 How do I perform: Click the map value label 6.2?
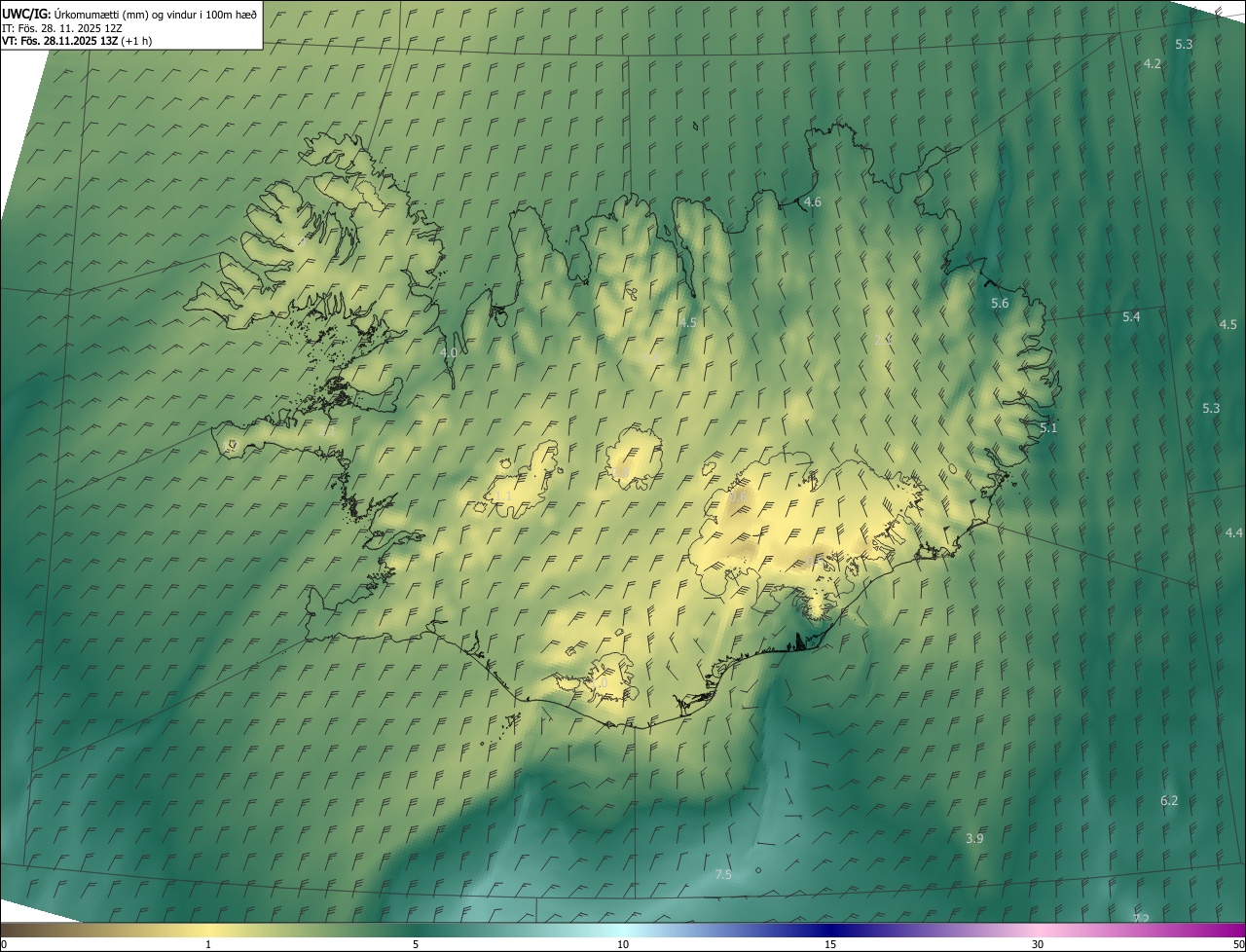click(x=1169, y=801)
